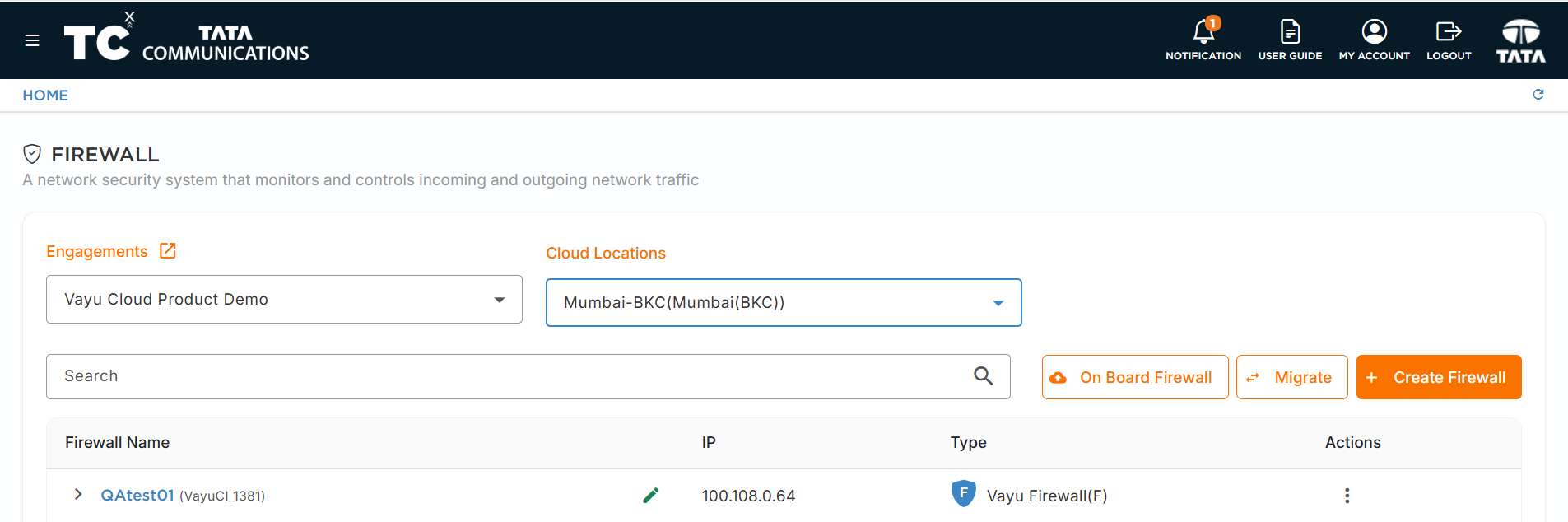Click the Cloud Locations label
Screen dimensions: 1568x522
(x=606, y=254)
